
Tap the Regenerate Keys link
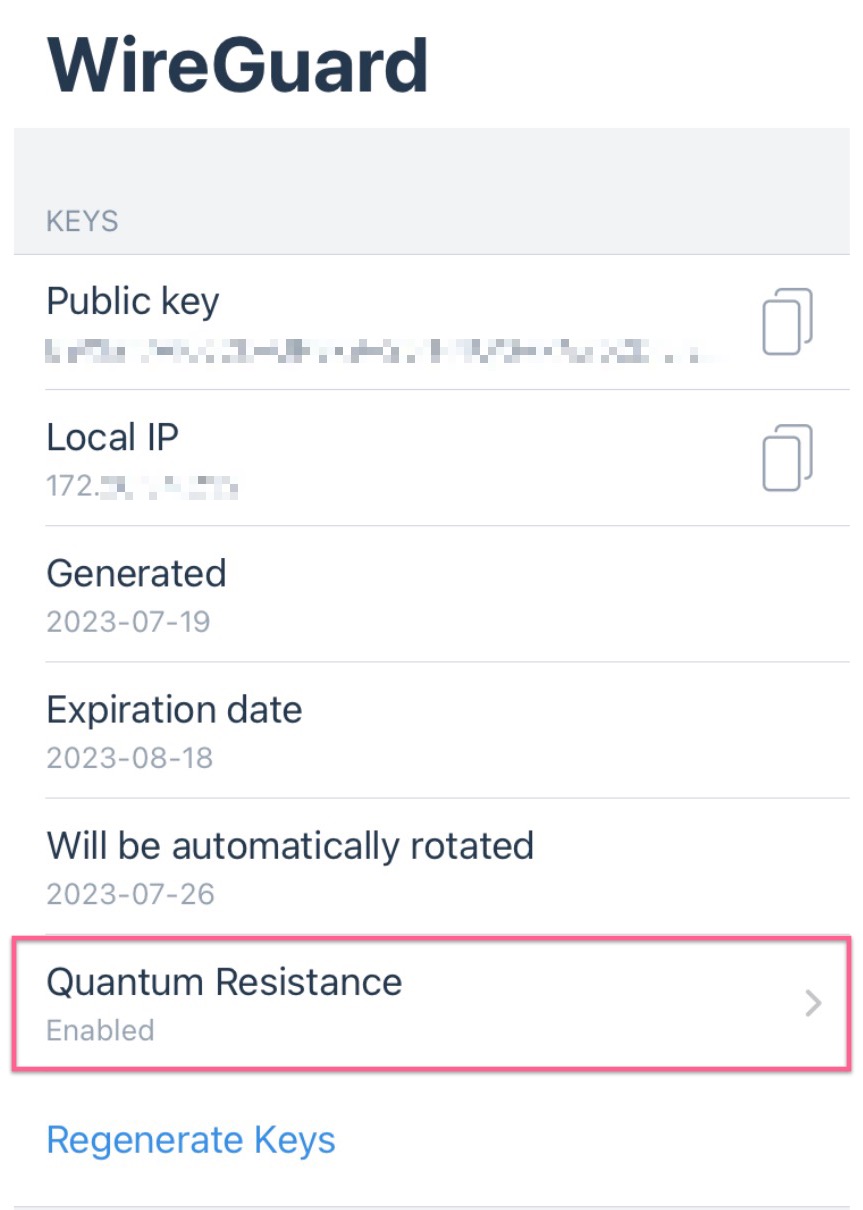pyautogui.click(x=191, y=1140)
